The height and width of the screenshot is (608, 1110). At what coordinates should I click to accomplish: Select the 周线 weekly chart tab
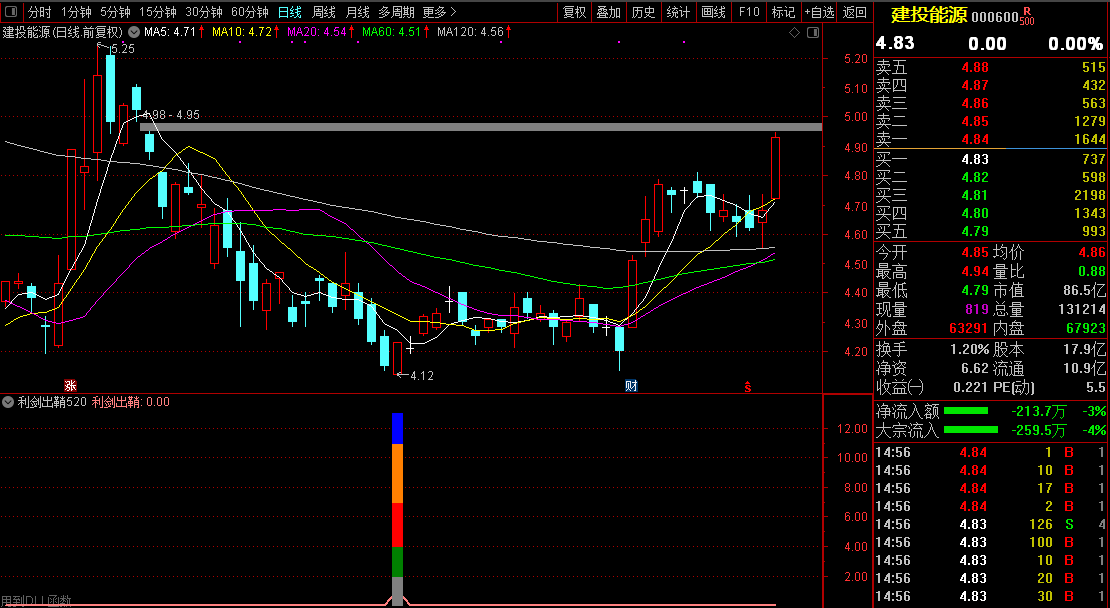click(x=323, y=12)
